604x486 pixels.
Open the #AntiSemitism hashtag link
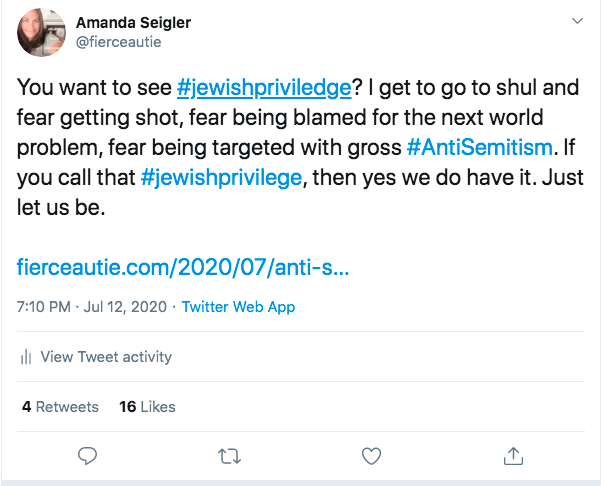click(480, 148)
